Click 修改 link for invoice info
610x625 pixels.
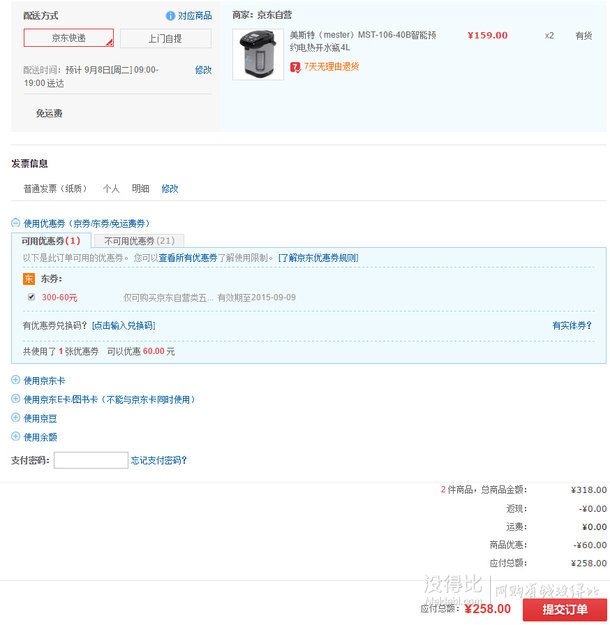point(170,189)
